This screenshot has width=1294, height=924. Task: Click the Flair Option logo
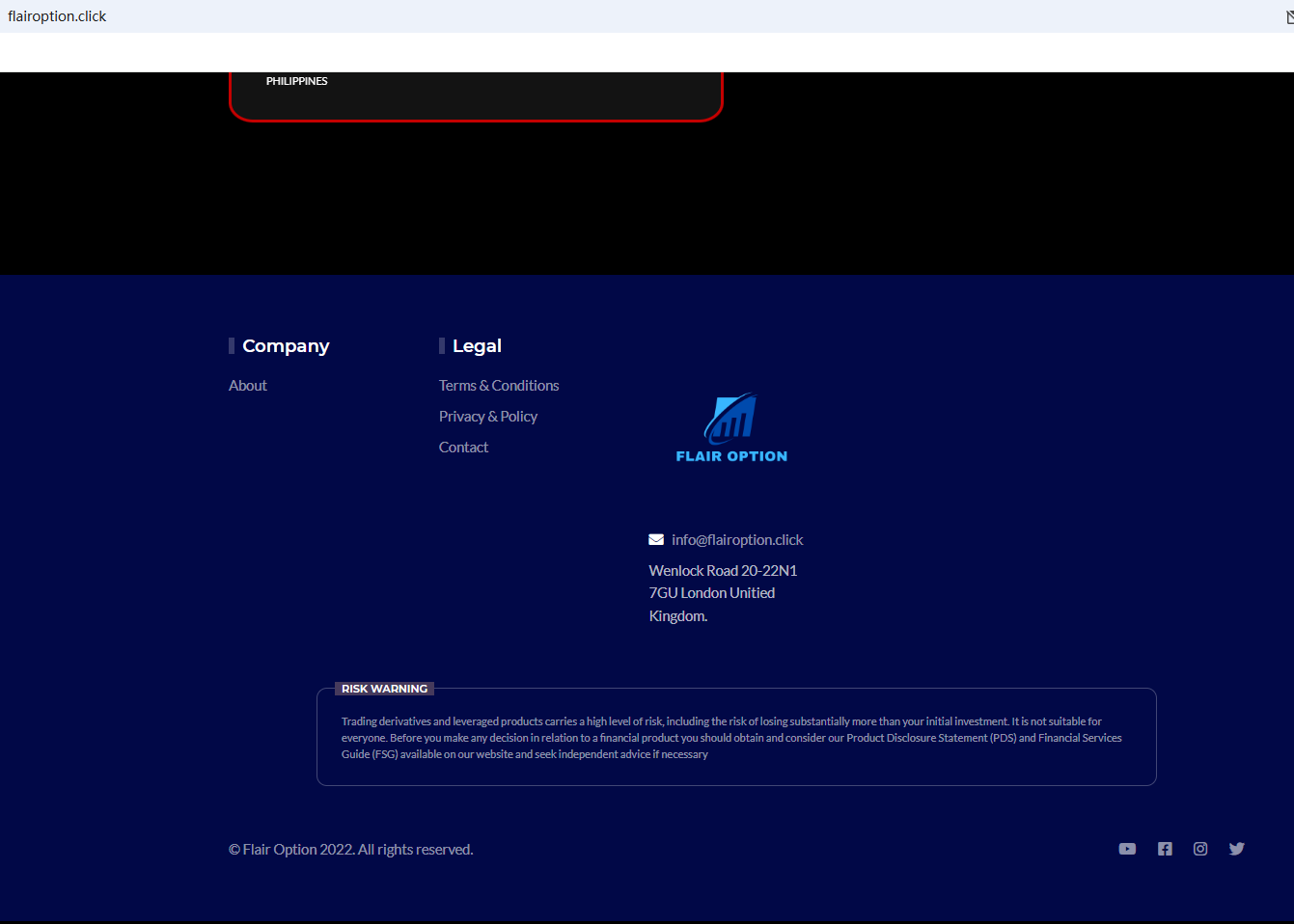[731, 428]
